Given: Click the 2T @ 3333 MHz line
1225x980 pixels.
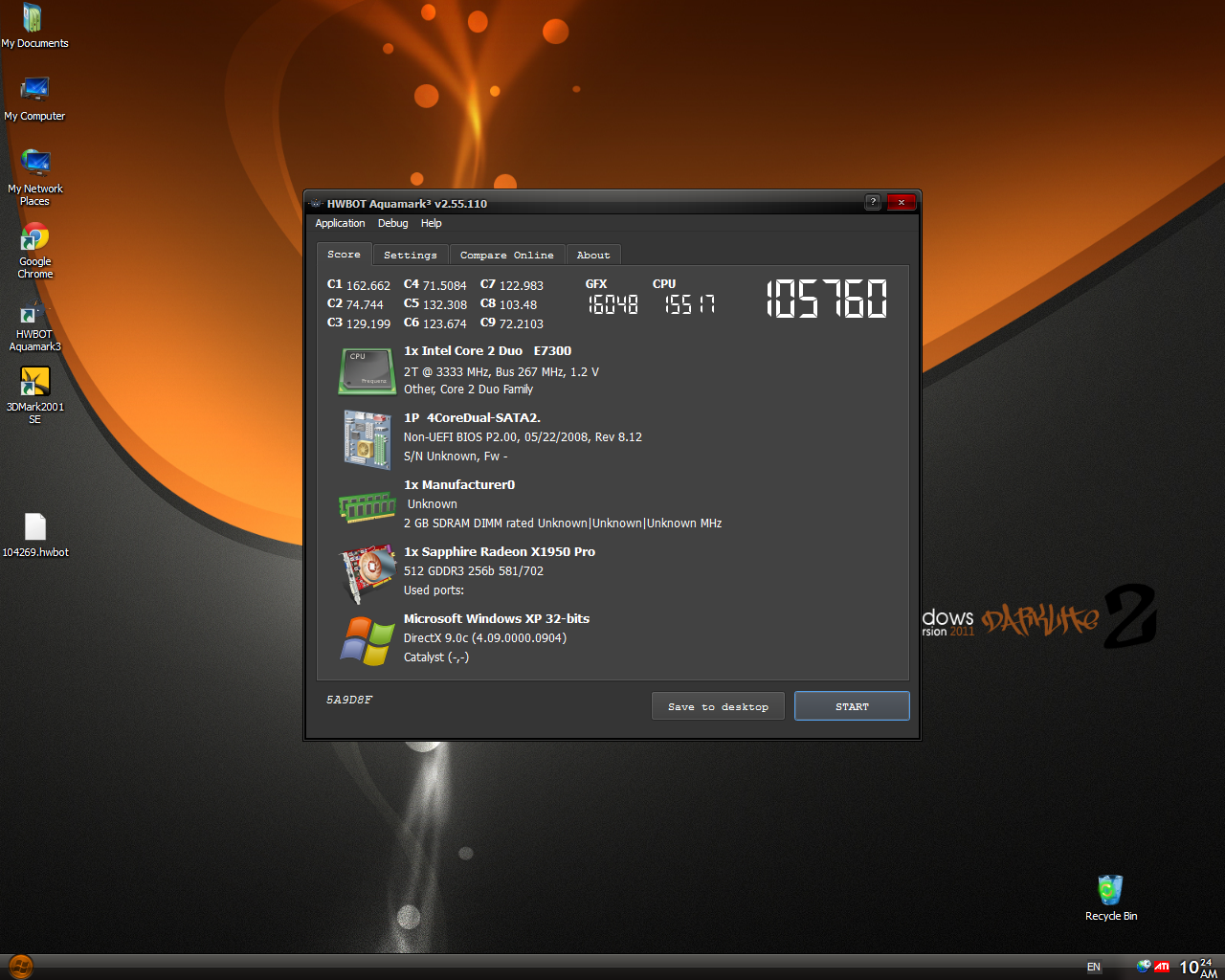Looking at the screenshot, I should pyautogui.click(x=501, y=372).
